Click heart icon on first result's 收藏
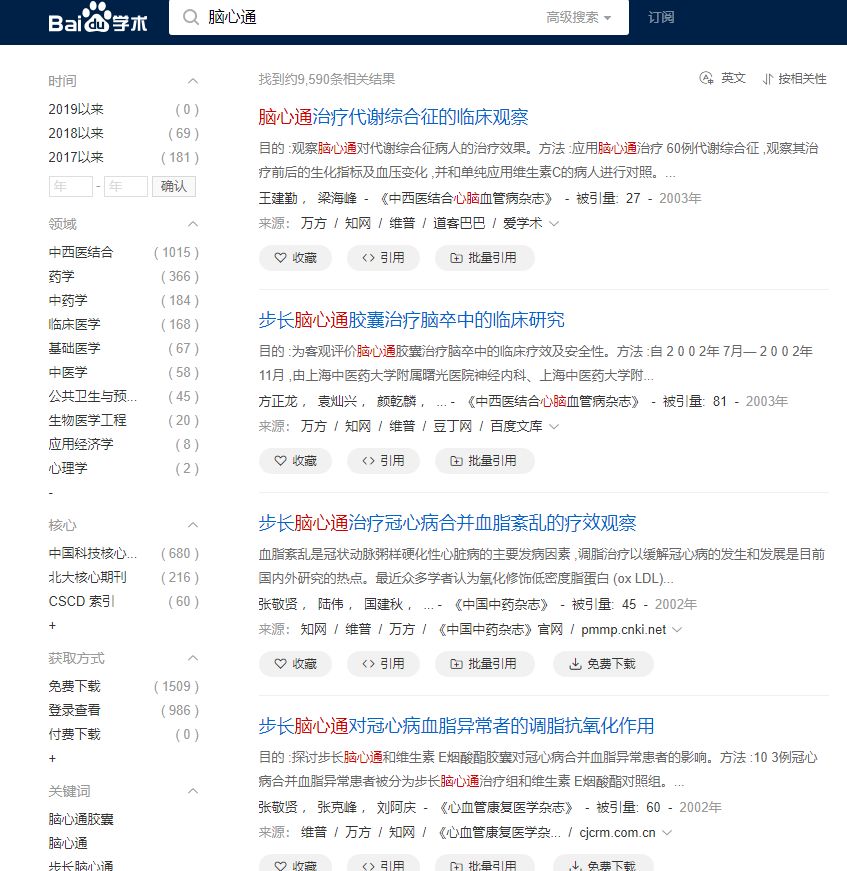This screenshot has width=847, height=871. pos(280,258)
